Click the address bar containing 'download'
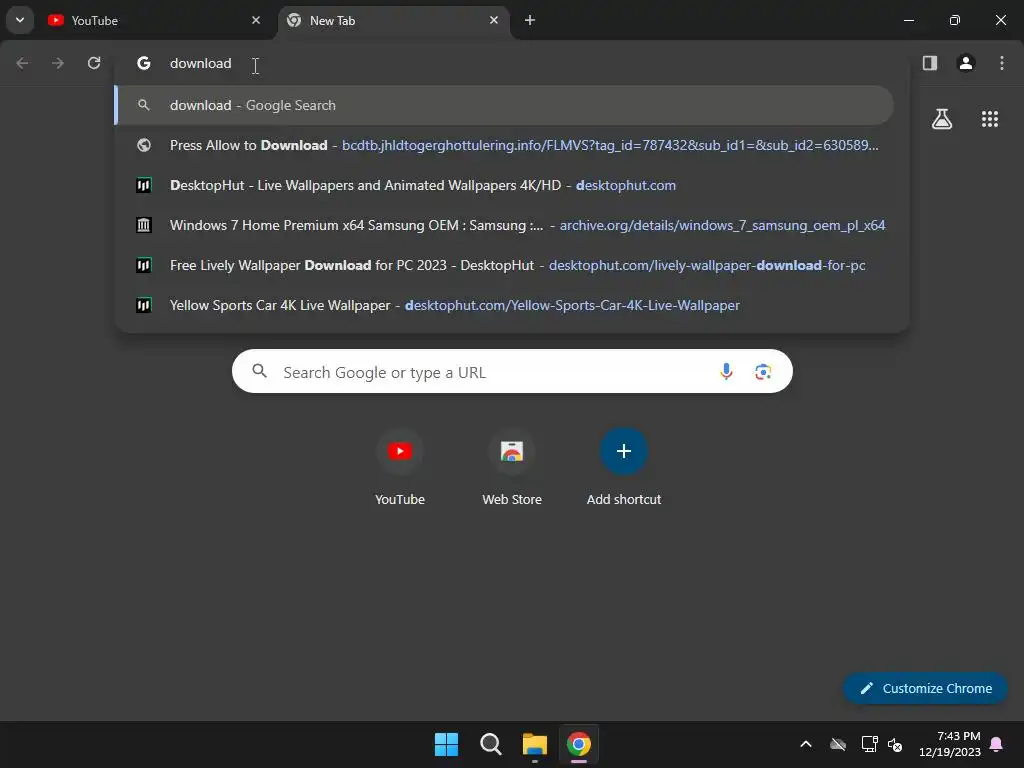 coord(511,63)
